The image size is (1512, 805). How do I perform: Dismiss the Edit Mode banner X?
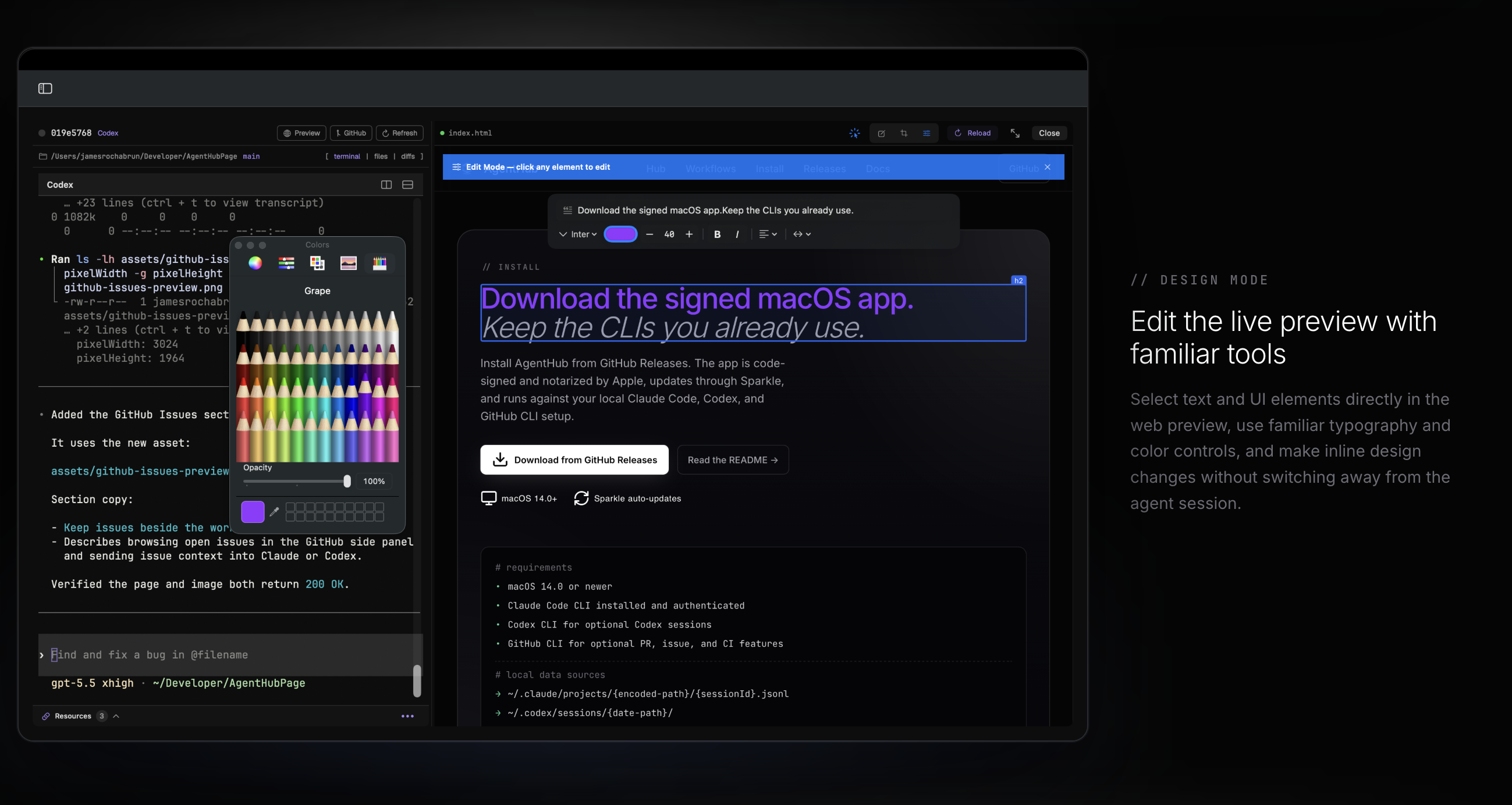tap(1048, 167)
